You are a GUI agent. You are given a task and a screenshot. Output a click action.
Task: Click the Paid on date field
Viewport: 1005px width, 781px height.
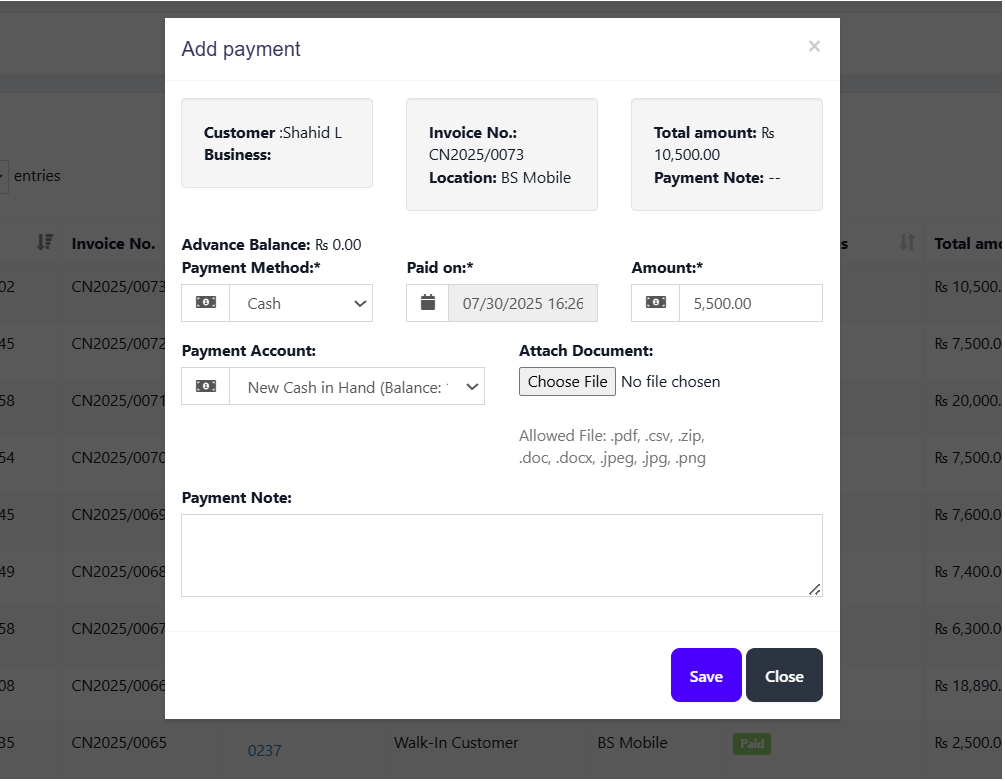[522, 303]
